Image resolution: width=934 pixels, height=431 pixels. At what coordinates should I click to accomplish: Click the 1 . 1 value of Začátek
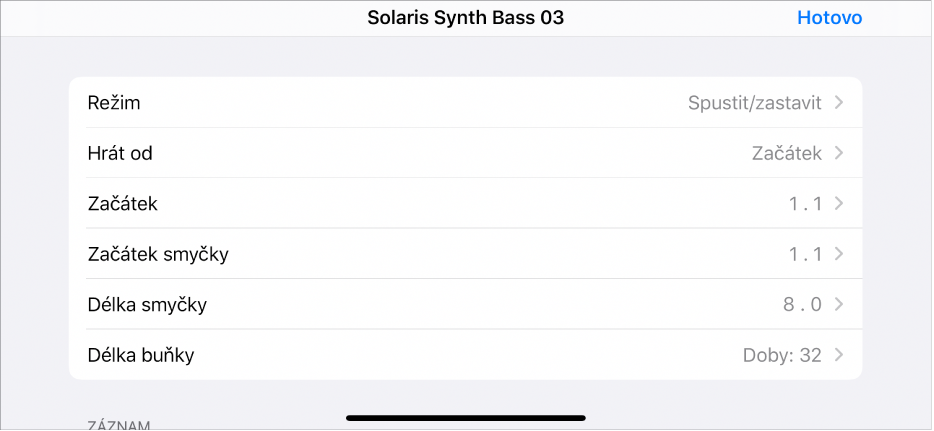pyautogui.click(x=804, y=204)
